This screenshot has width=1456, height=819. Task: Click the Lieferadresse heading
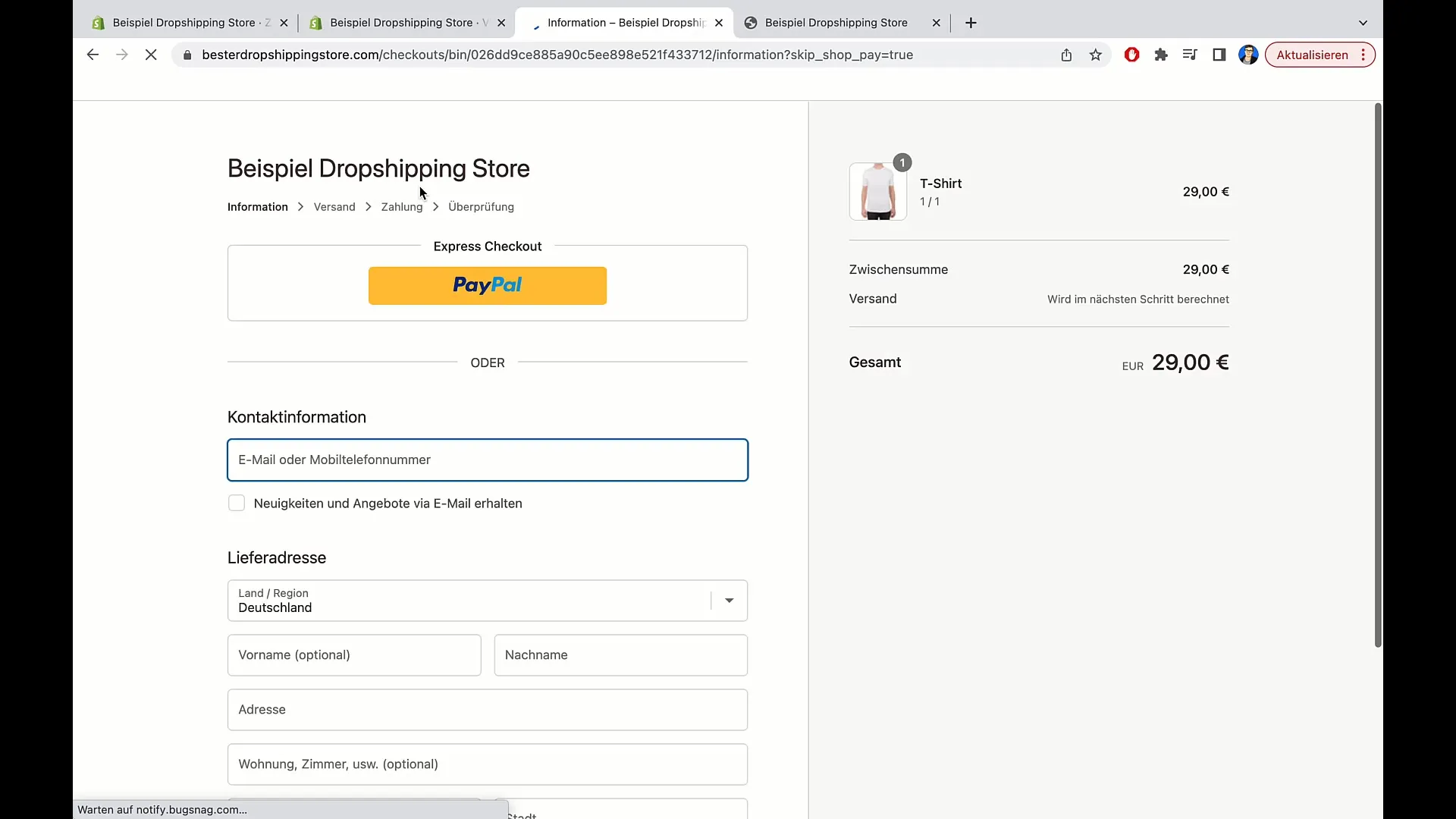pyautogui.click(x=277, y=557)
